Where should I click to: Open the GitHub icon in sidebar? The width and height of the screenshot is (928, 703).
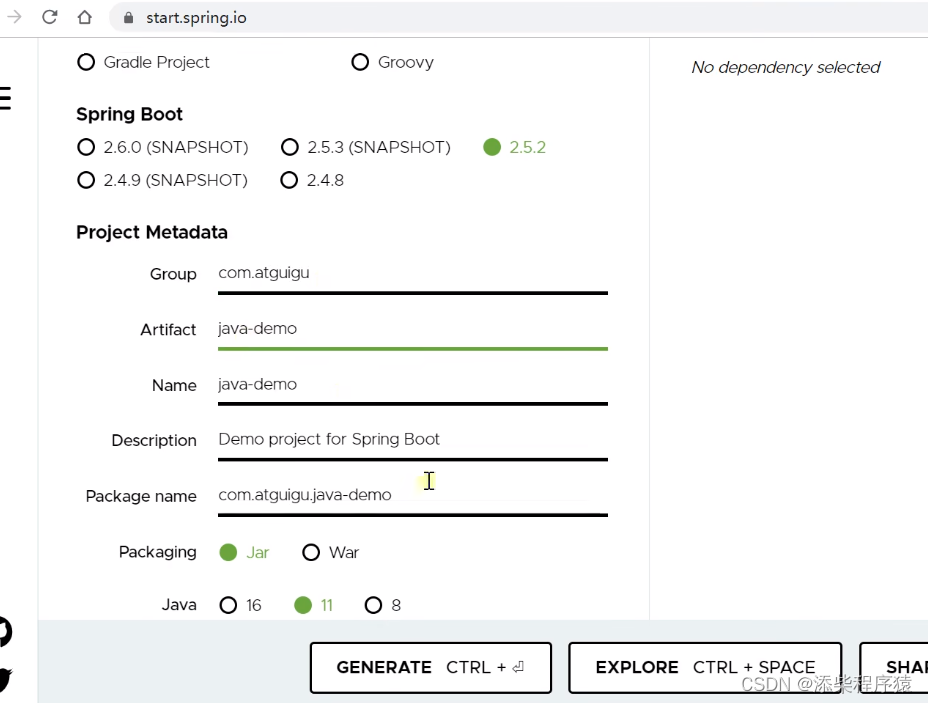5,631
